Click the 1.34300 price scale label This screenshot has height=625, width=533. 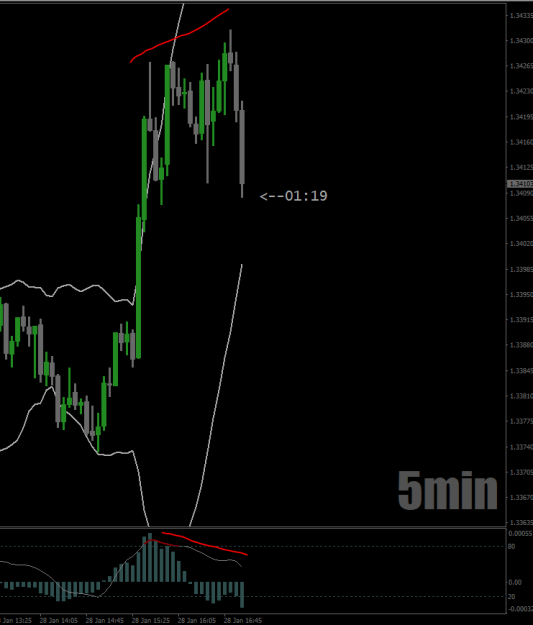click(x=521, y=41)
